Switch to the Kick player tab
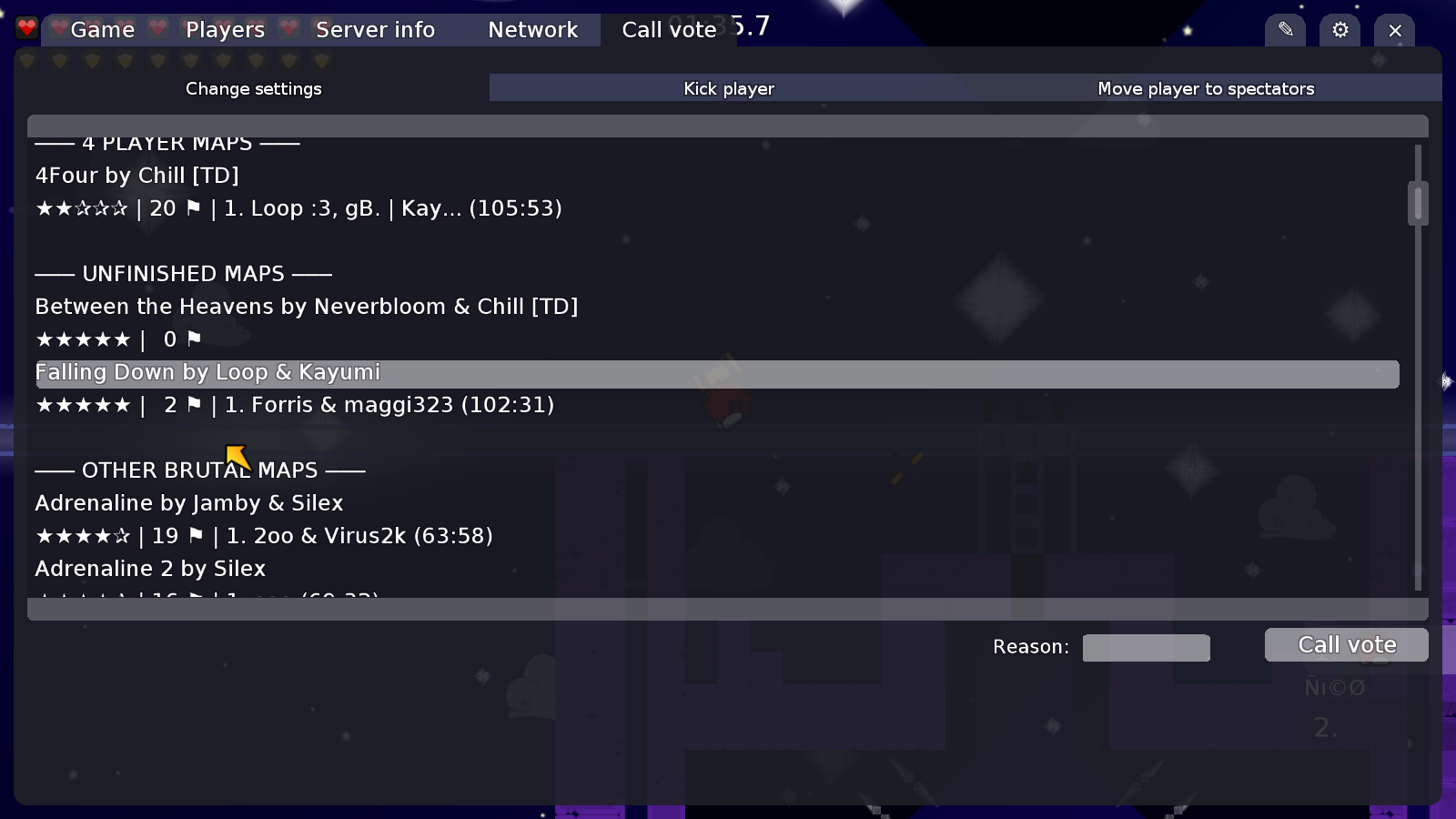Viewport: 1456px width, 819px height. click(728, 88)
